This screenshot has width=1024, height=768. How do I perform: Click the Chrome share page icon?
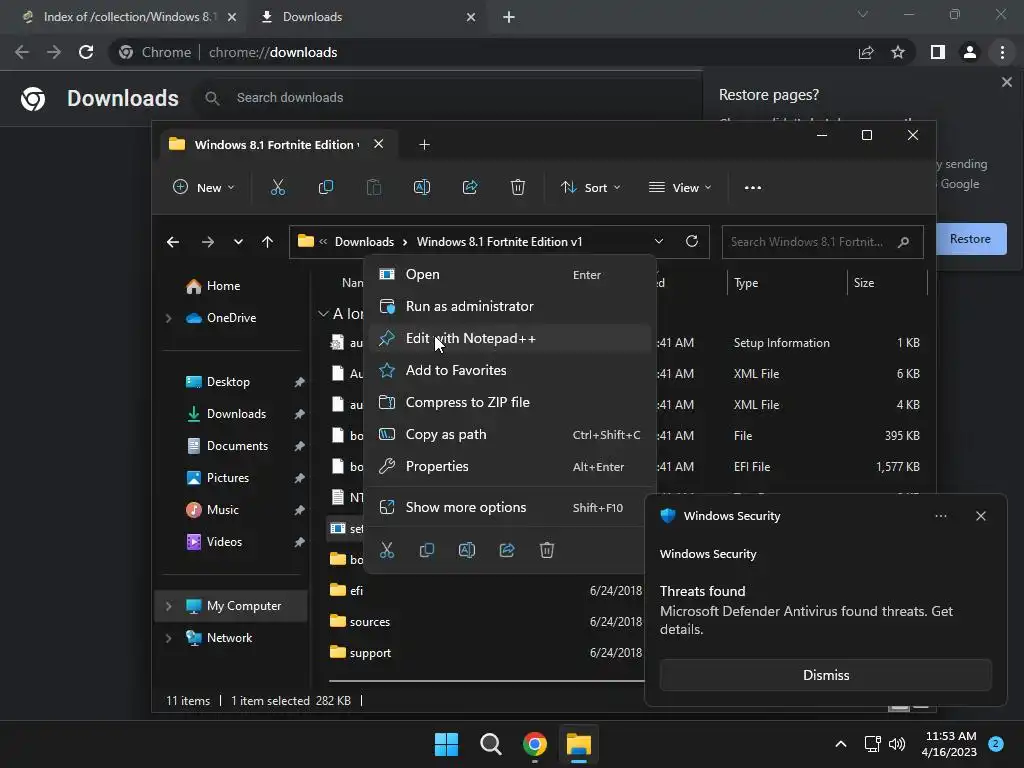pyautogui.click(x=866, y=52)
